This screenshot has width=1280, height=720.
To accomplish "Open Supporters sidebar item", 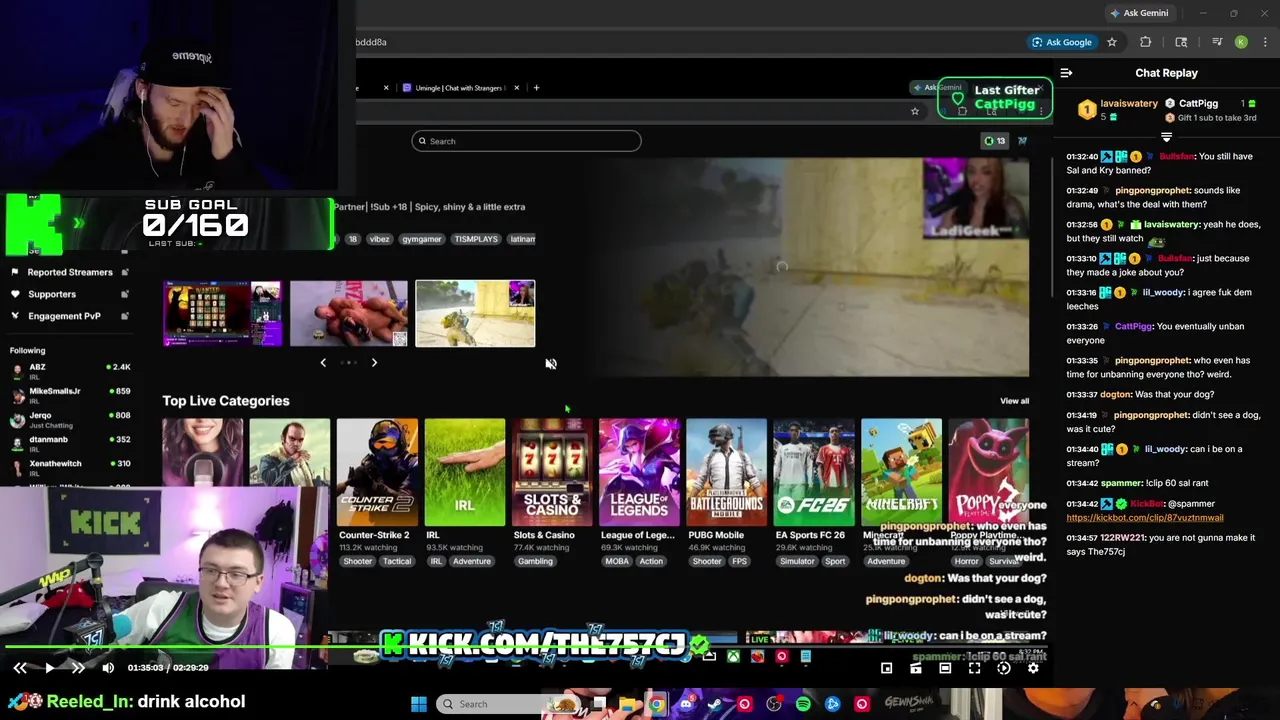I will pos(69,294).
